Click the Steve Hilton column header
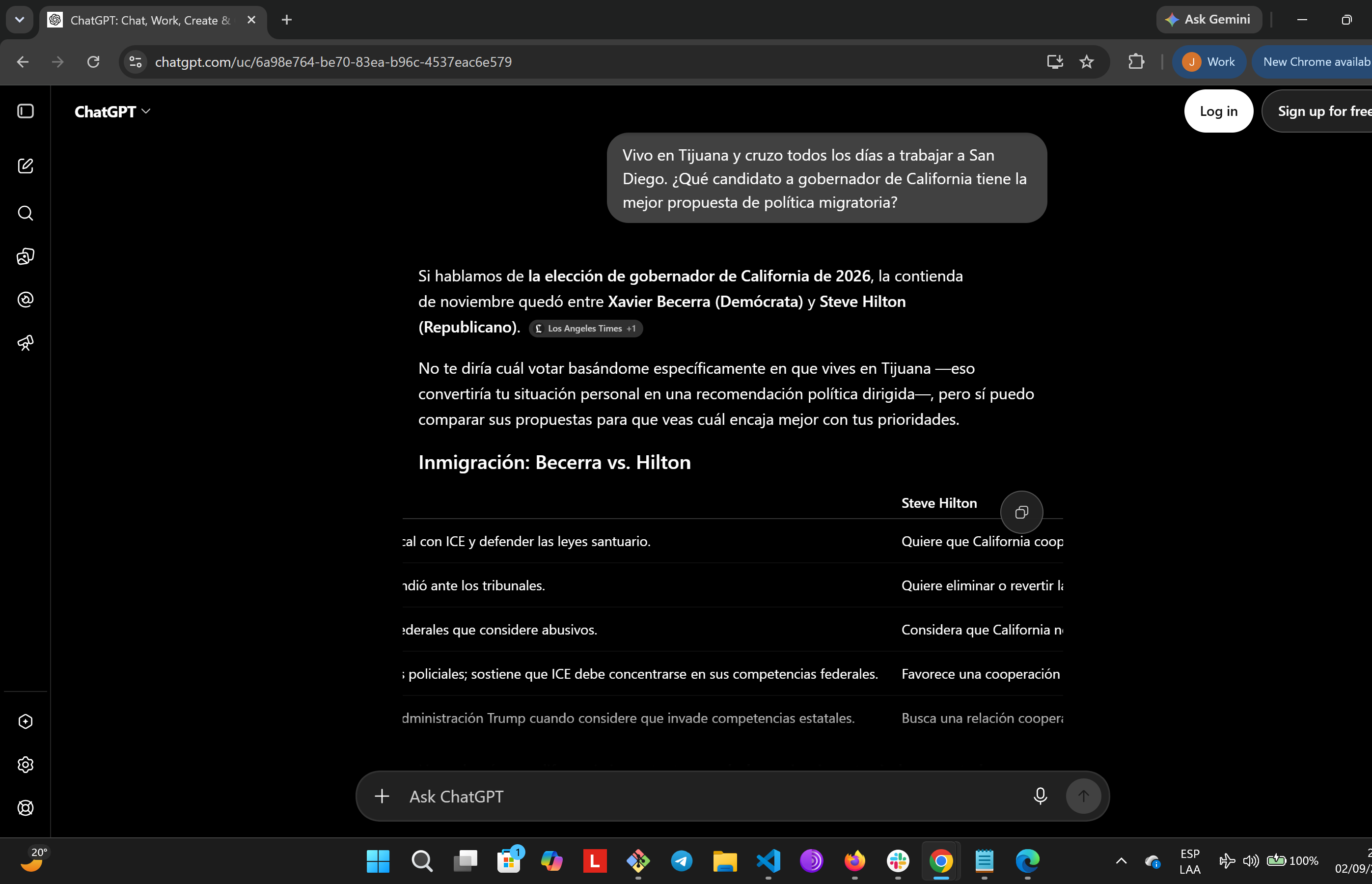 (939, 503)
